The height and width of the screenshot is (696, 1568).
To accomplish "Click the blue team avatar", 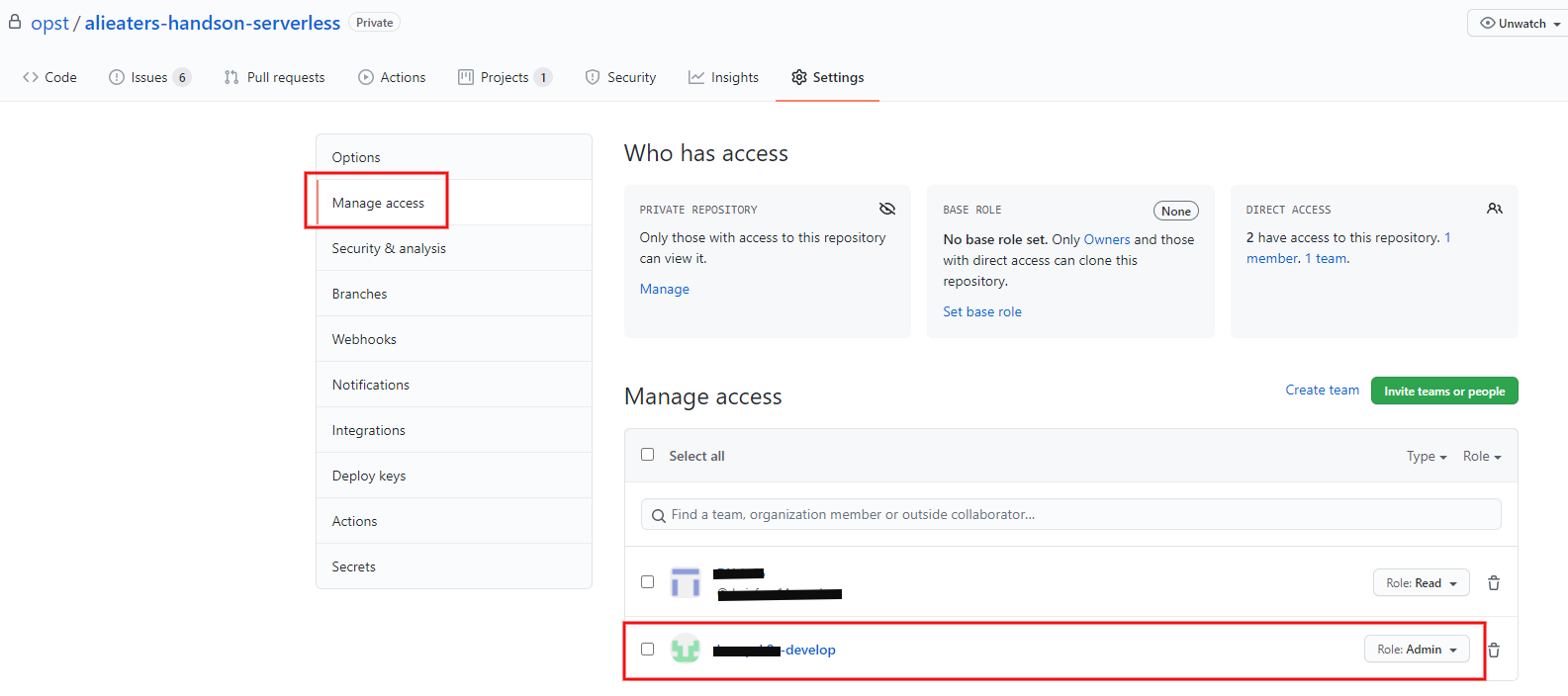I will point(686,582).
